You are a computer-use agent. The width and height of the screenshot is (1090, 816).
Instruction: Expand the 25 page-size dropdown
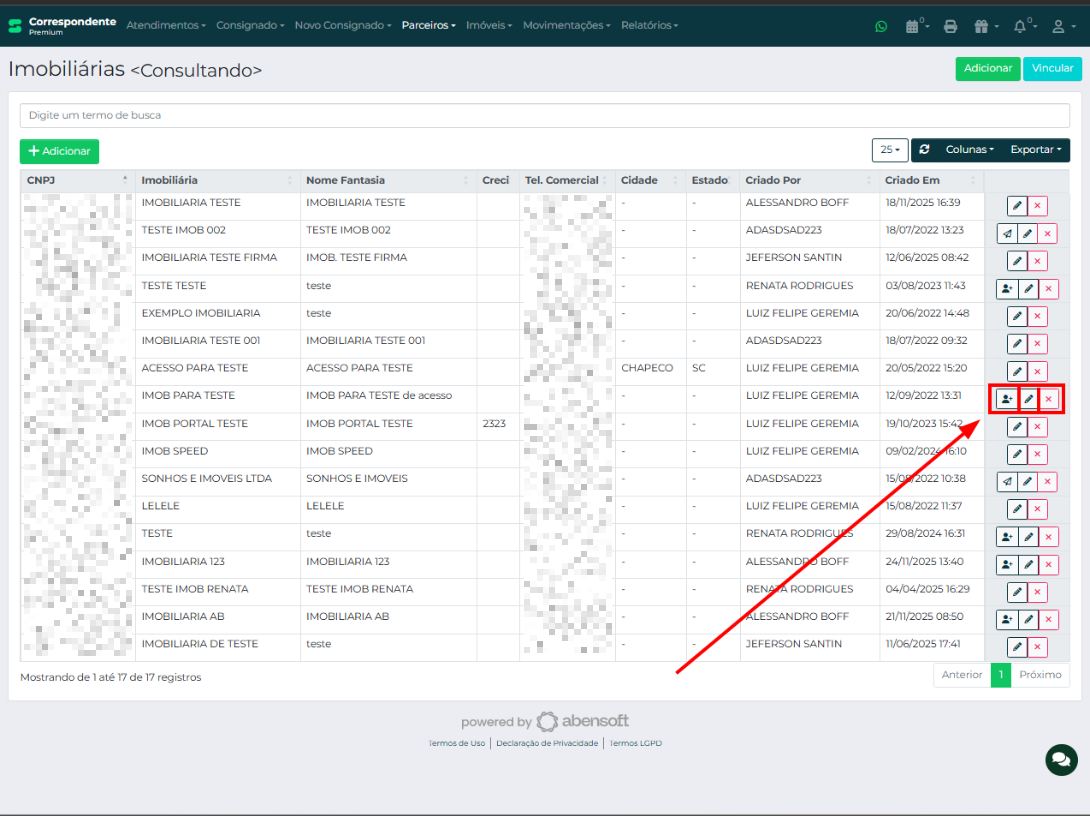[889, 150]
